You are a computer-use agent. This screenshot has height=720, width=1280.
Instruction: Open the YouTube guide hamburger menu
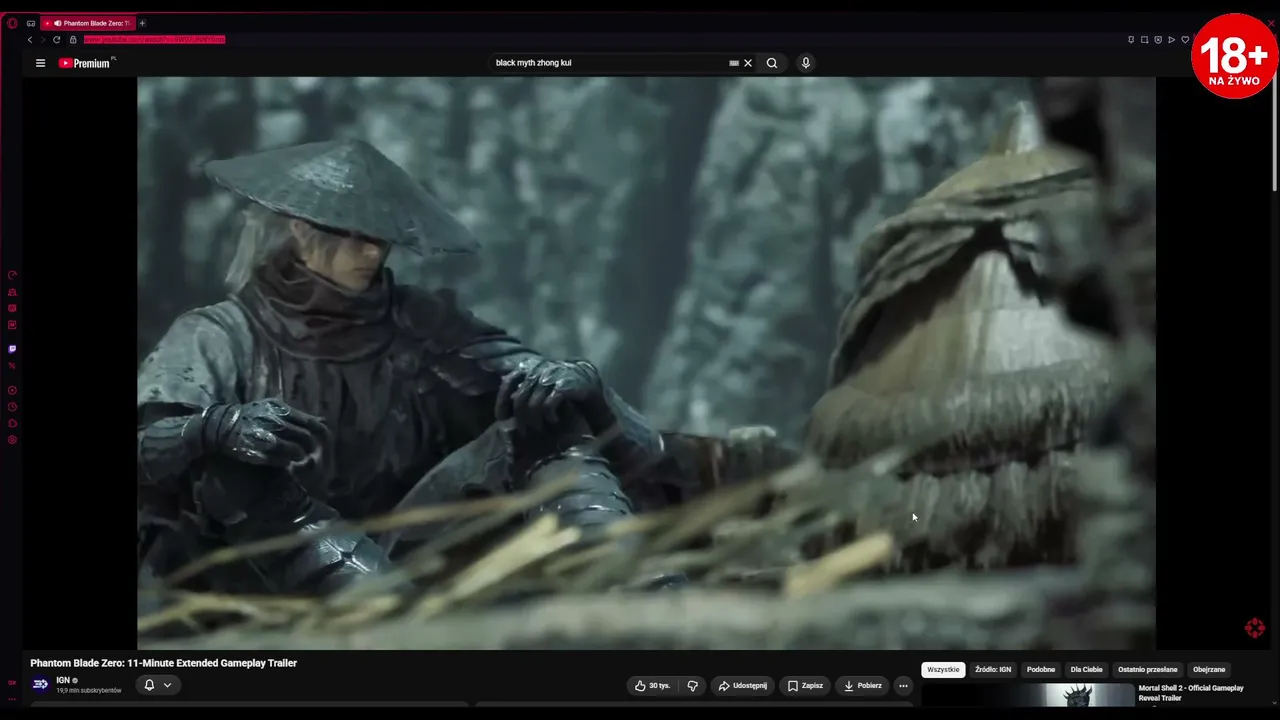[40, 63]
